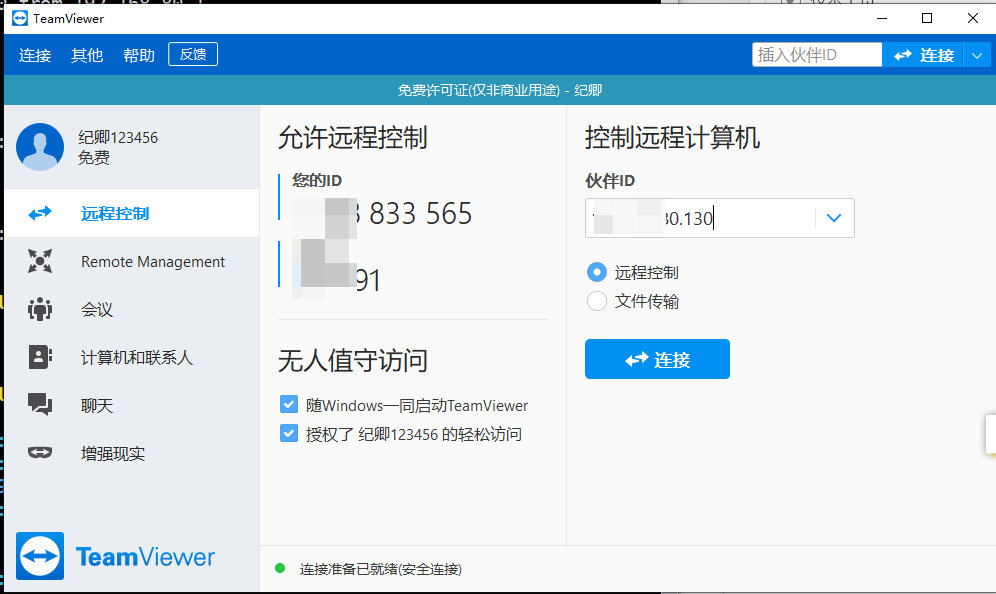Click the top toolbar 连接 button

click(x=923, y=55)
